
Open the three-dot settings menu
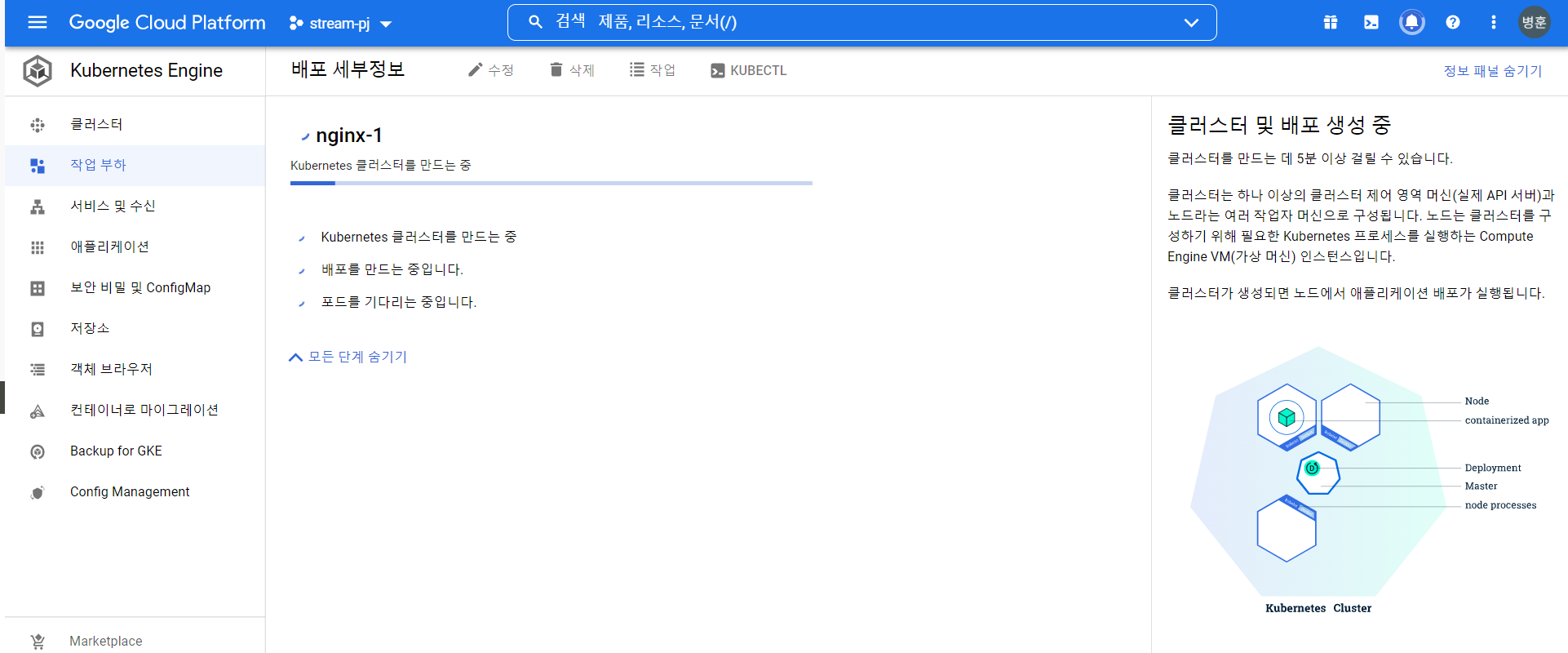1494,22
